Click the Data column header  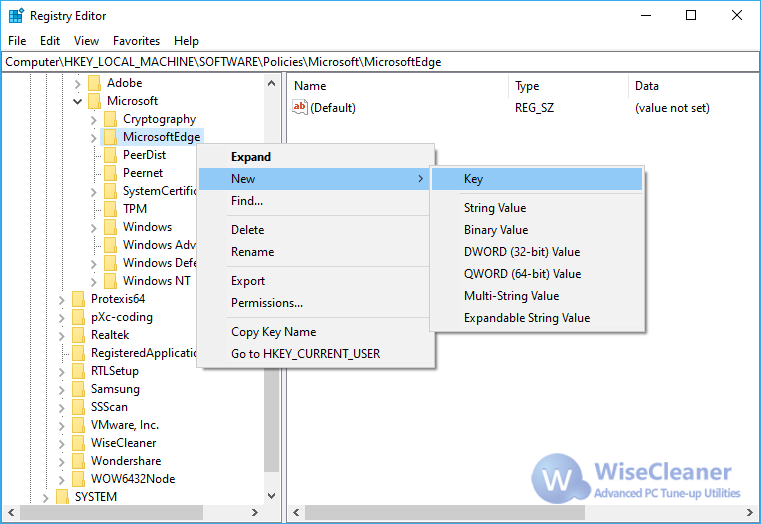tap(694, 86)
